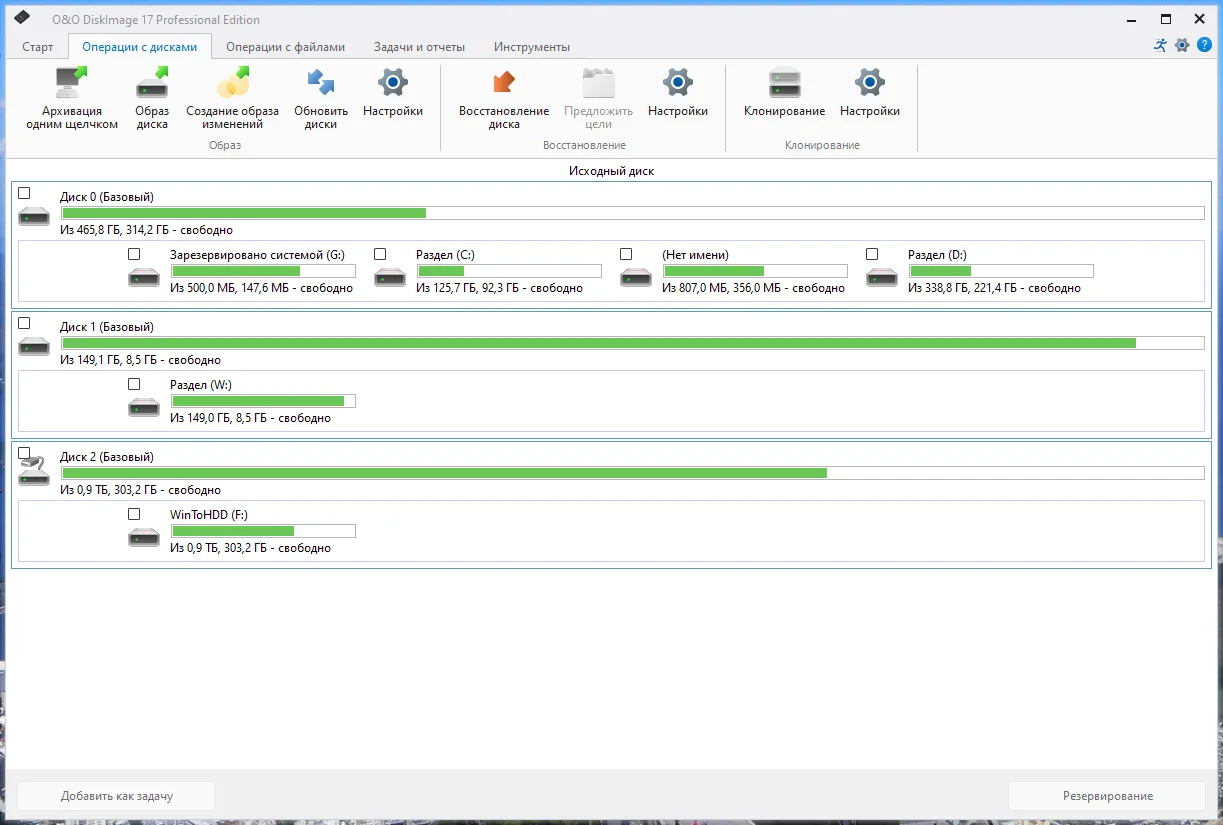Click Диск 0 usage bar

pos(632,213)
